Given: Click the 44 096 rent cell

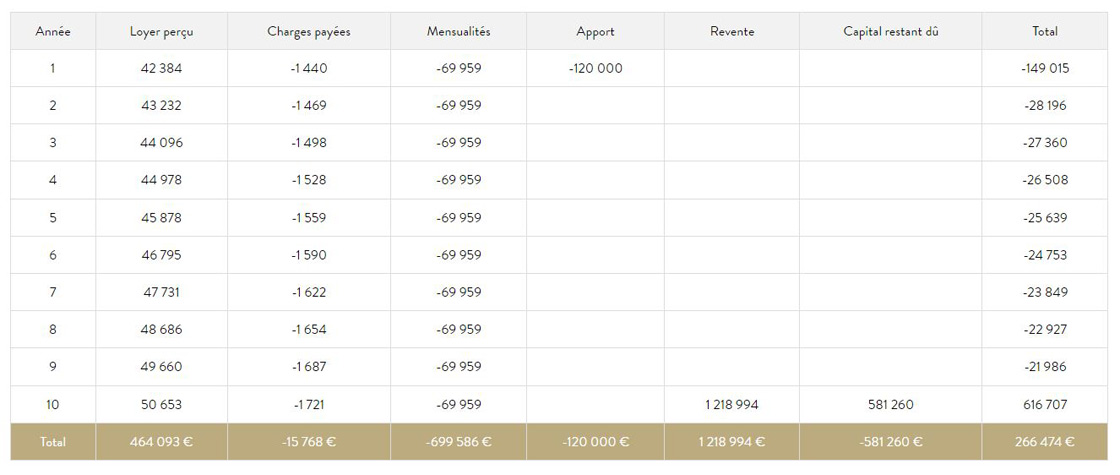Looking at the screenshot, I should click(x=162, y=143).
